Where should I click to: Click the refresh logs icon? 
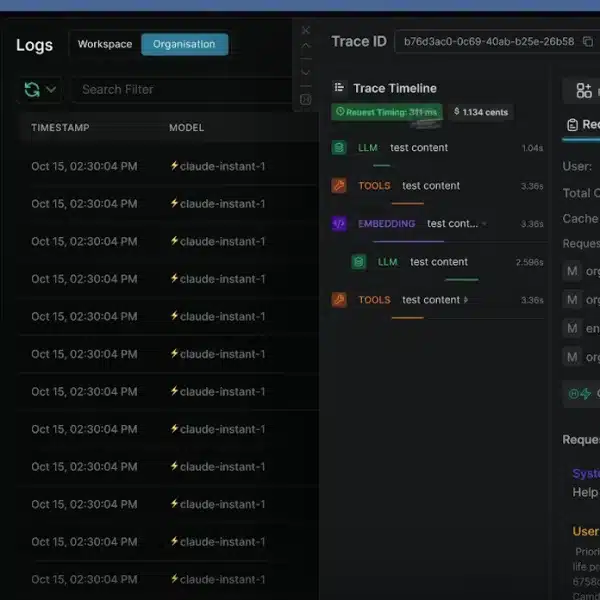32,90
